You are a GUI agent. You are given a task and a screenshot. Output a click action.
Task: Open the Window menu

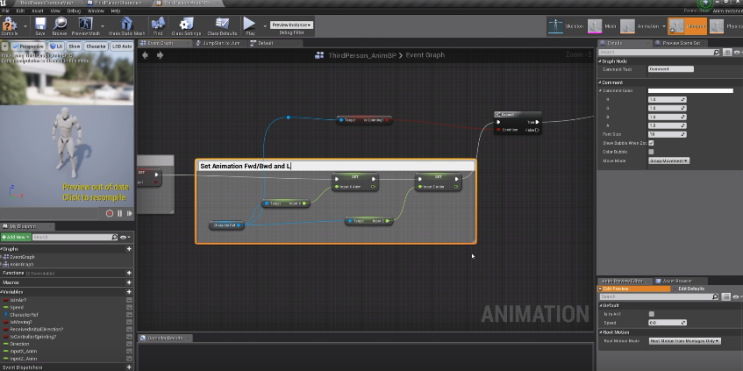tap(95, 10)
